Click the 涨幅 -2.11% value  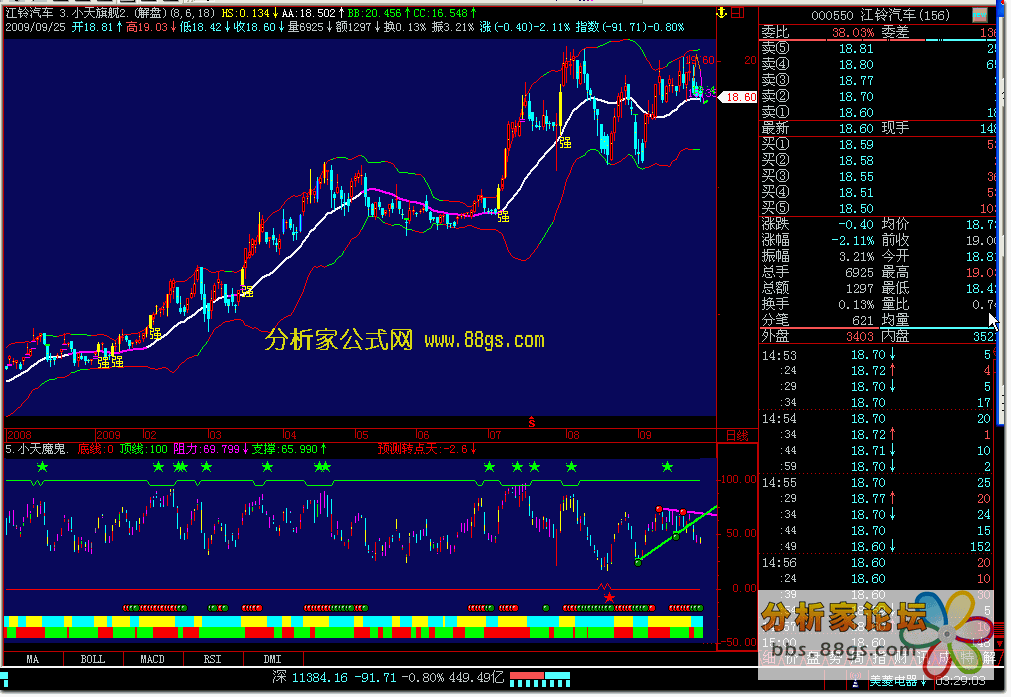[852, 241]
